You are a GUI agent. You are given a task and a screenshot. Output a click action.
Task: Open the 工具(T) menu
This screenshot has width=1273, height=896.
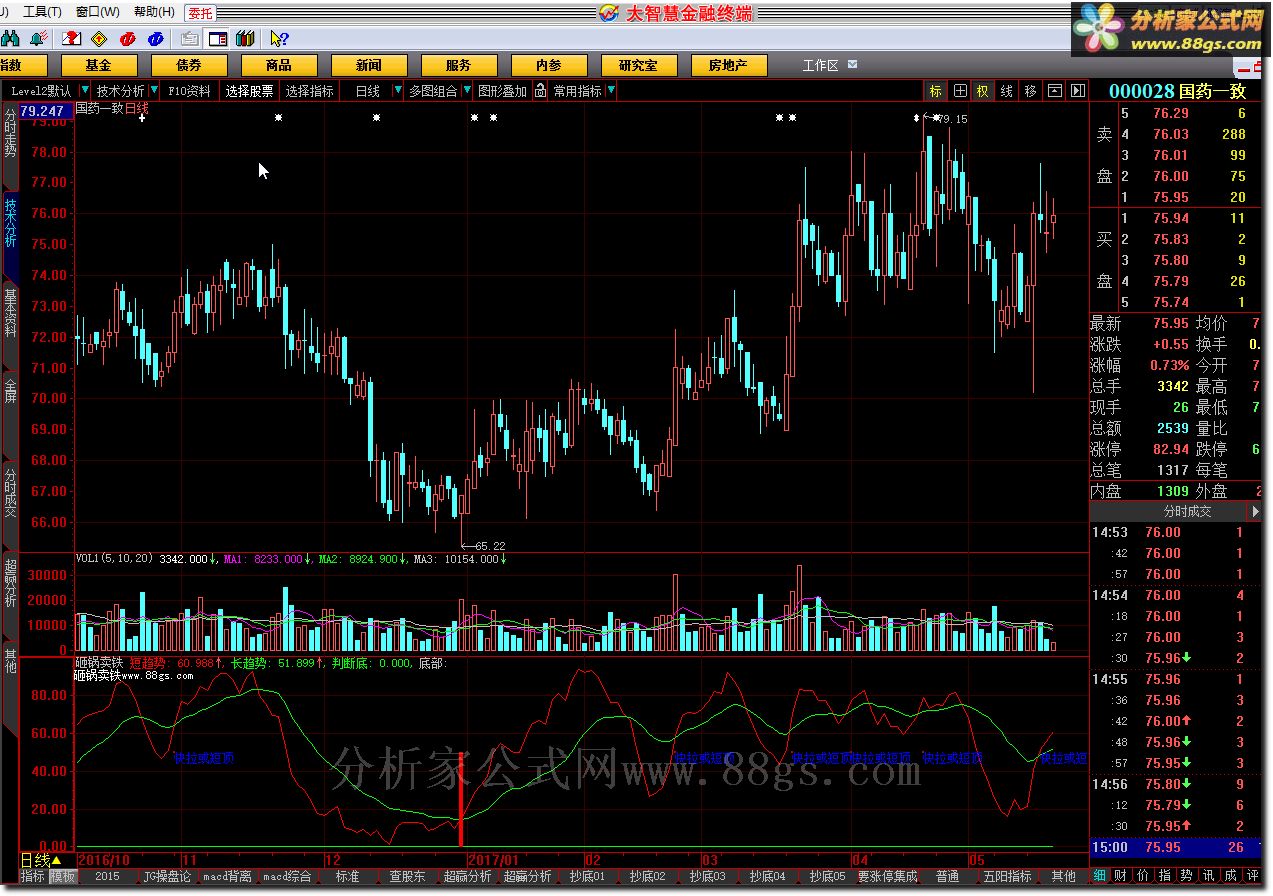[x=41, y=12]
